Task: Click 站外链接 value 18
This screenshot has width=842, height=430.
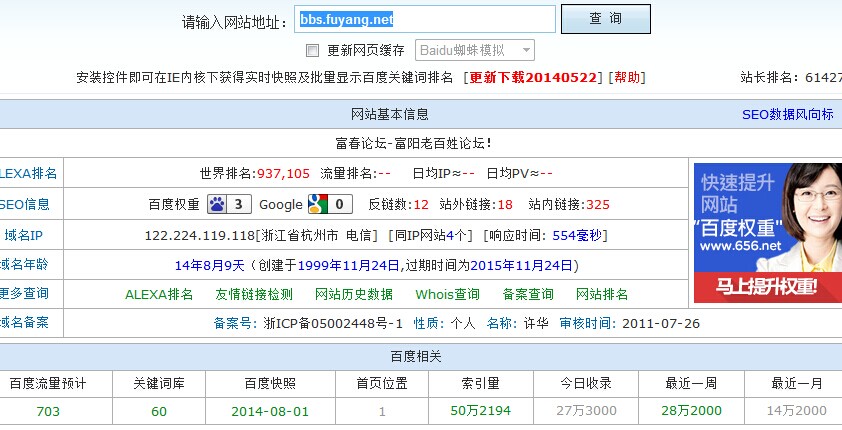Action: point(505,205)
